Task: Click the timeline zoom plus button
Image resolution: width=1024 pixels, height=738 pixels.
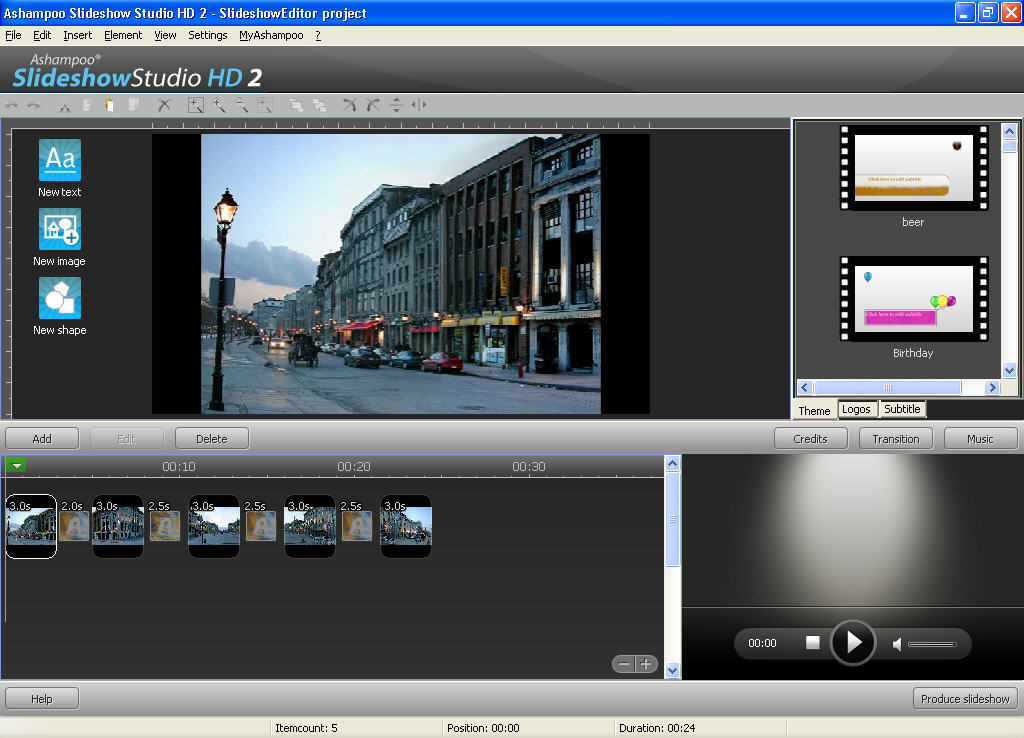Action: tap(645, 663)
